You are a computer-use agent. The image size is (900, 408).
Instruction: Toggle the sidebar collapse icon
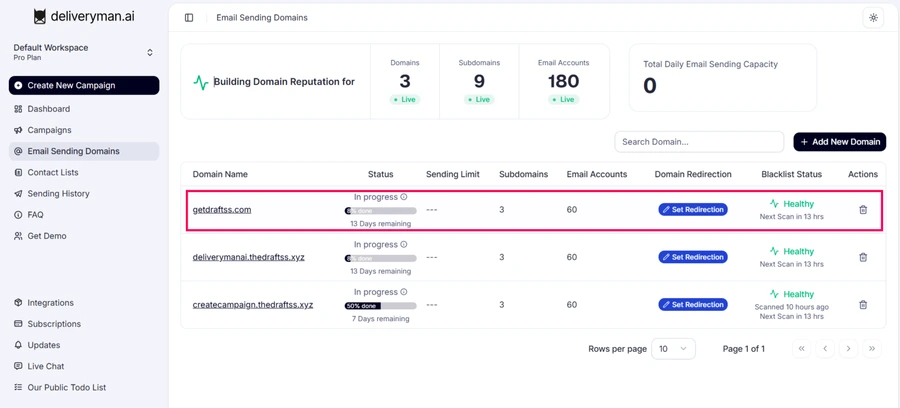click(189, 18)
